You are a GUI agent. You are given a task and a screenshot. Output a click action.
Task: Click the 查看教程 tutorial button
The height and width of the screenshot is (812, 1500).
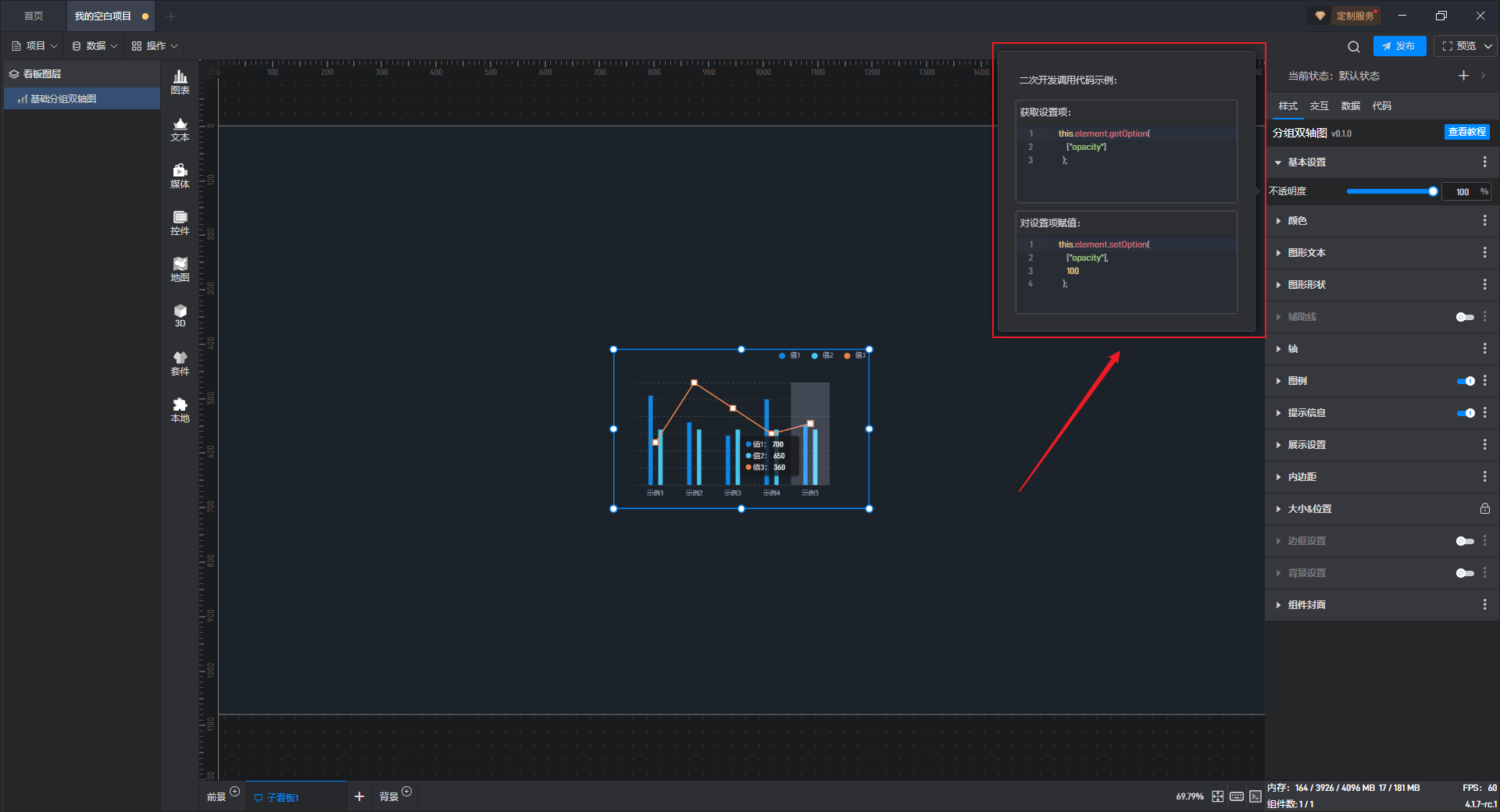click(x=1466, y=132)
